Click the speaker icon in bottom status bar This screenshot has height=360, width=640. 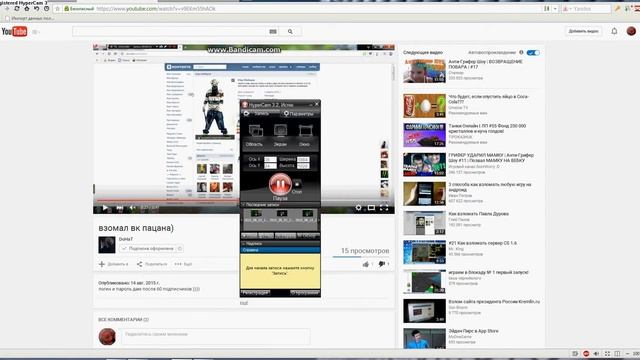[x=596, y=353]
